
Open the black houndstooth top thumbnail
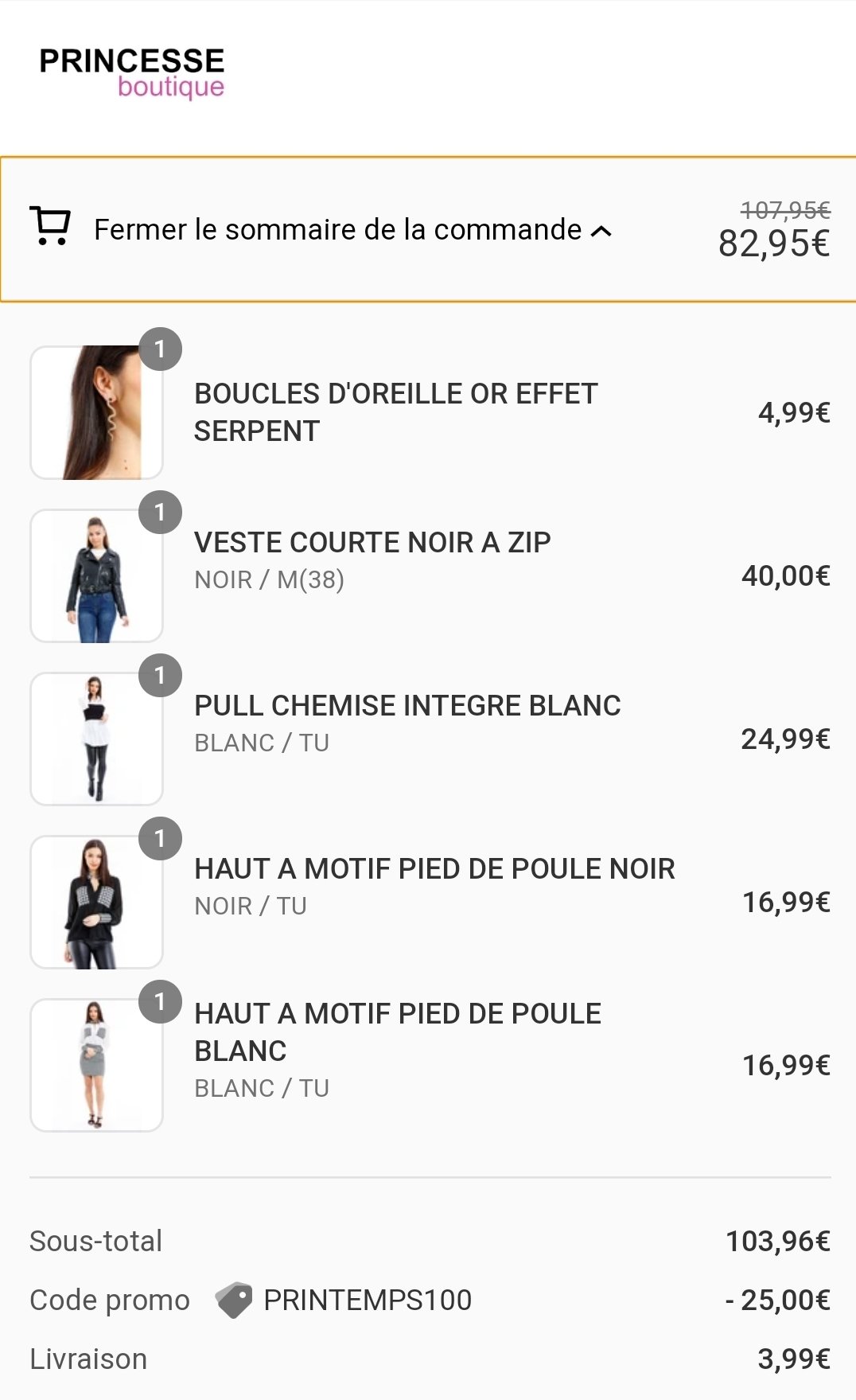coord(96,903)
